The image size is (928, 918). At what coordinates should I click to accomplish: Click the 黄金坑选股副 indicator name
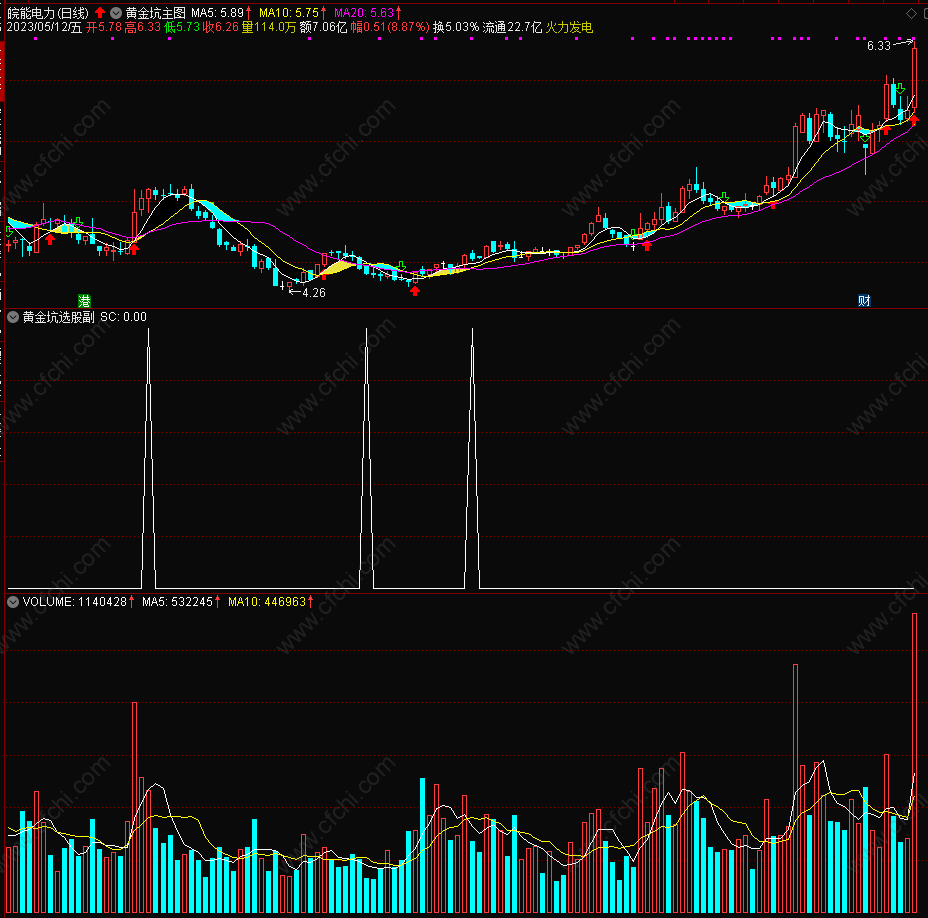(59, 317)
